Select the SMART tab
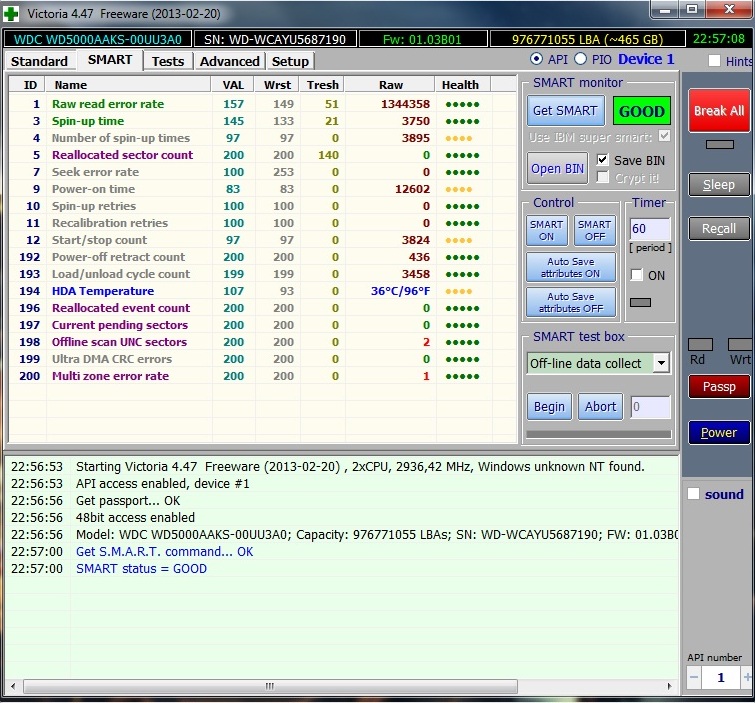The height and width of the screenshot is (703, 755). (x=110, y=60)
